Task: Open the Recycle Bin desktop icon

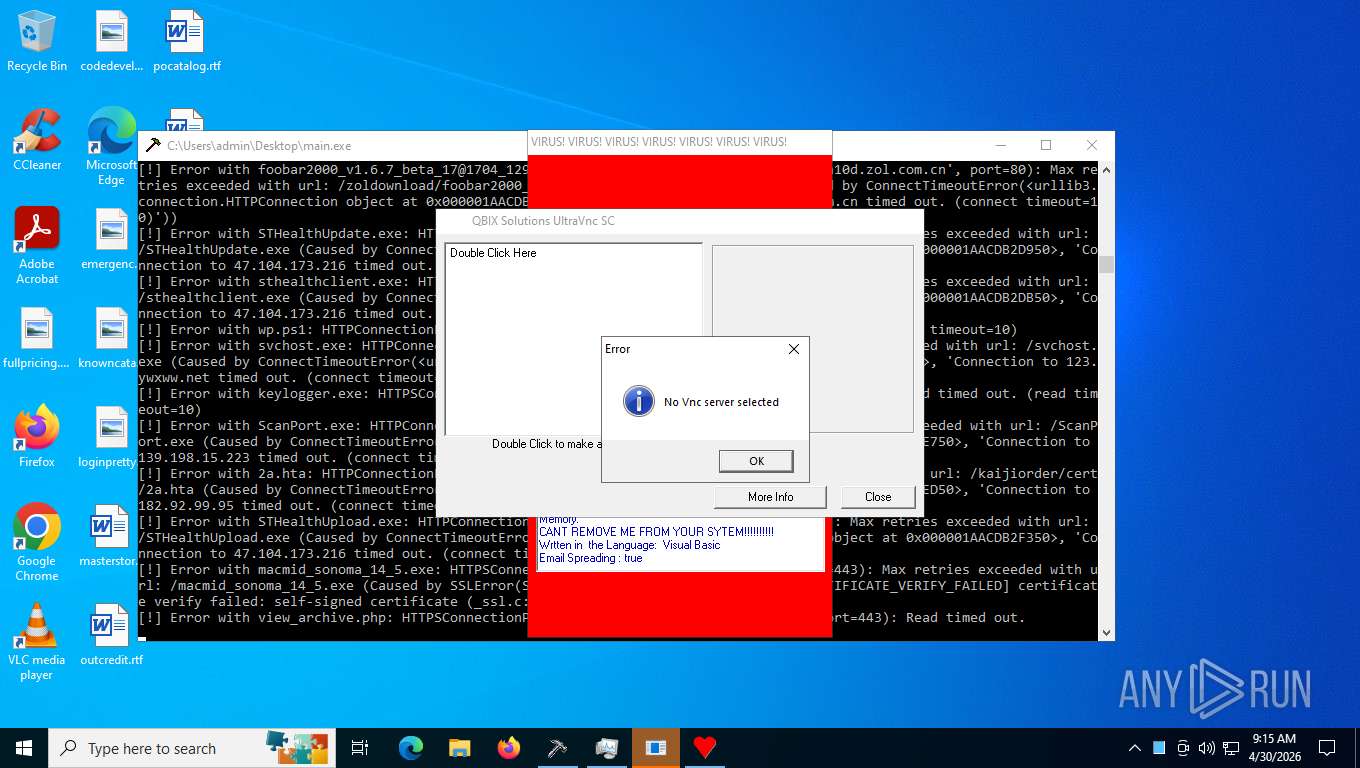Action: (x=37, y=41)
